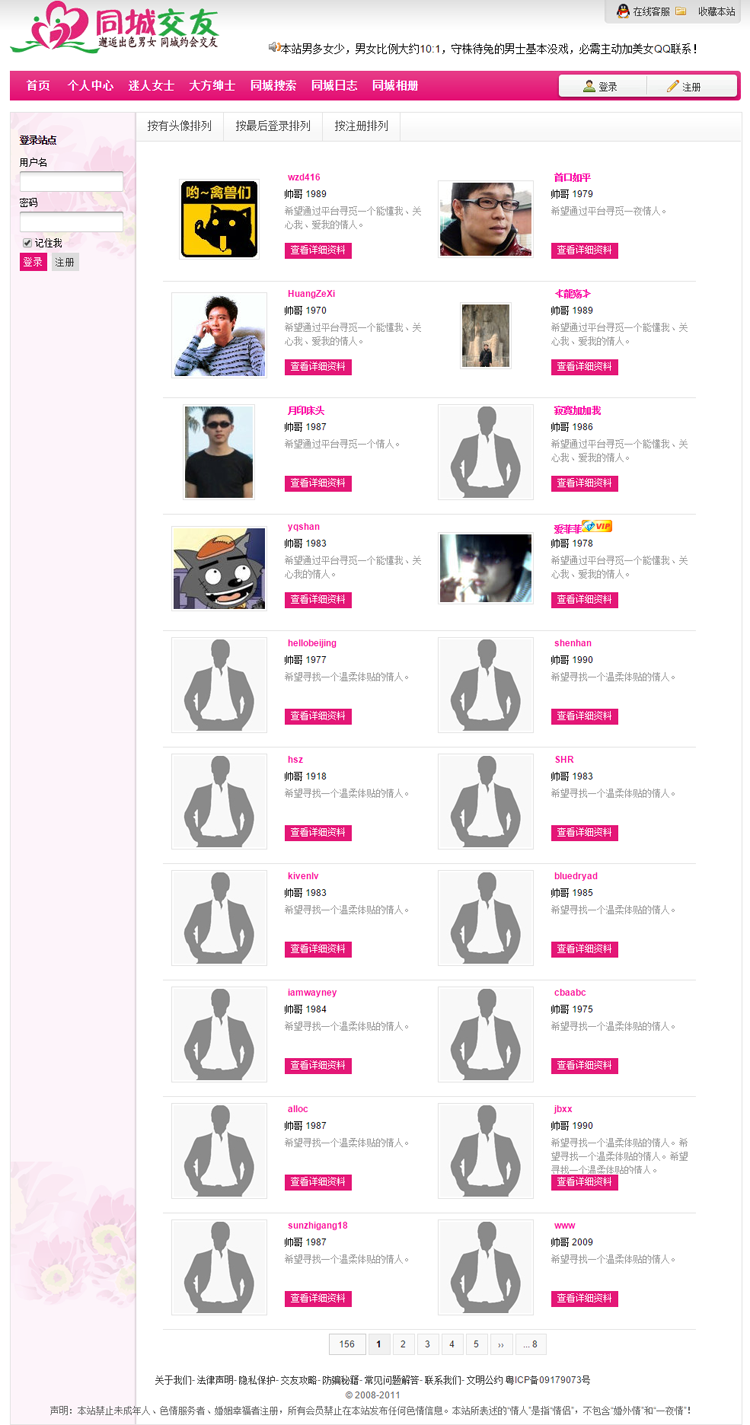Image resolution: width=750 pixels, height=1425 pixels.
Task: Open the 同城搜索 menu item
Action: pos(273,86)
